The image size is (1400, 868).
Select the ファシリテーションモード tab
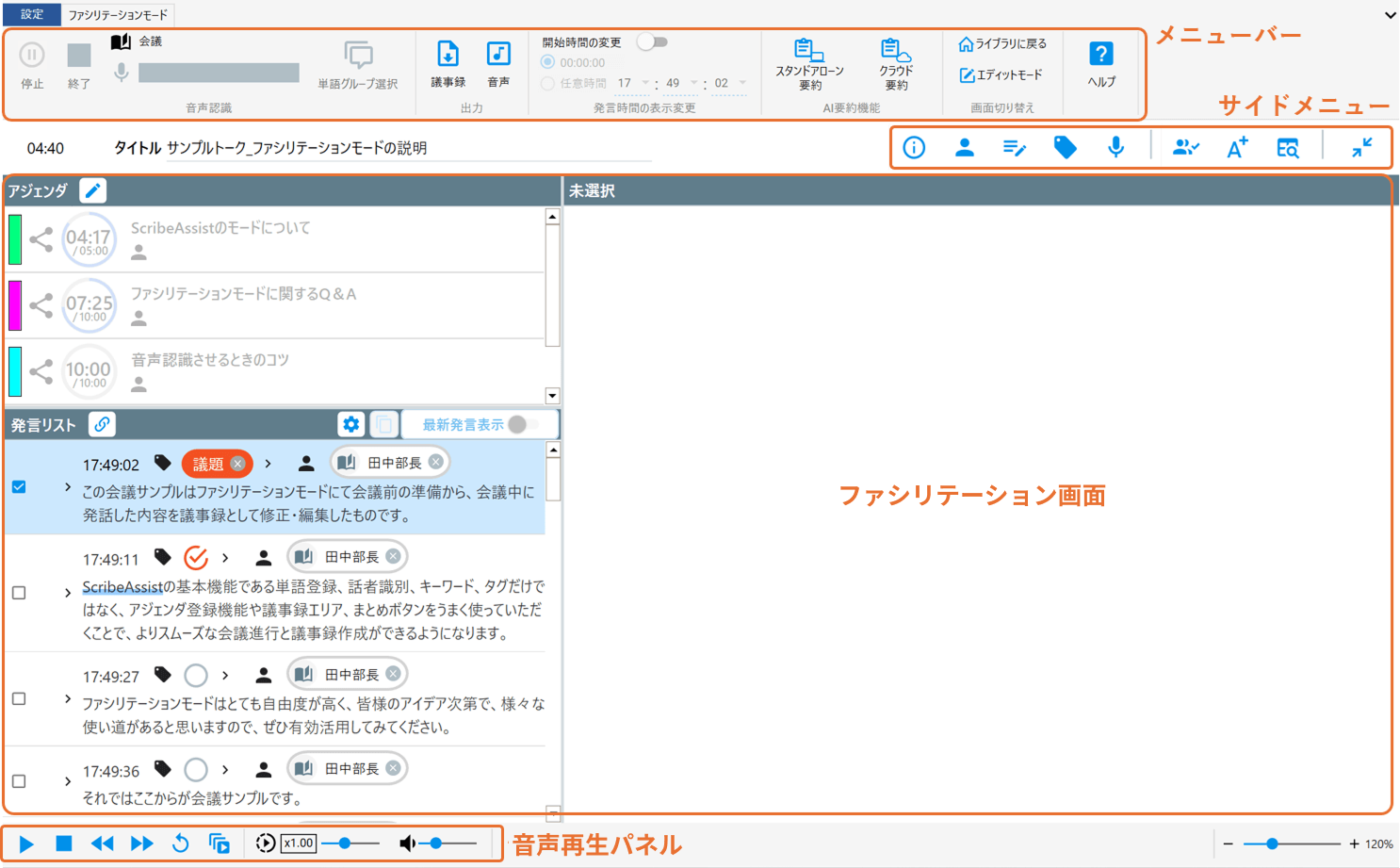(x=118, y=14)
